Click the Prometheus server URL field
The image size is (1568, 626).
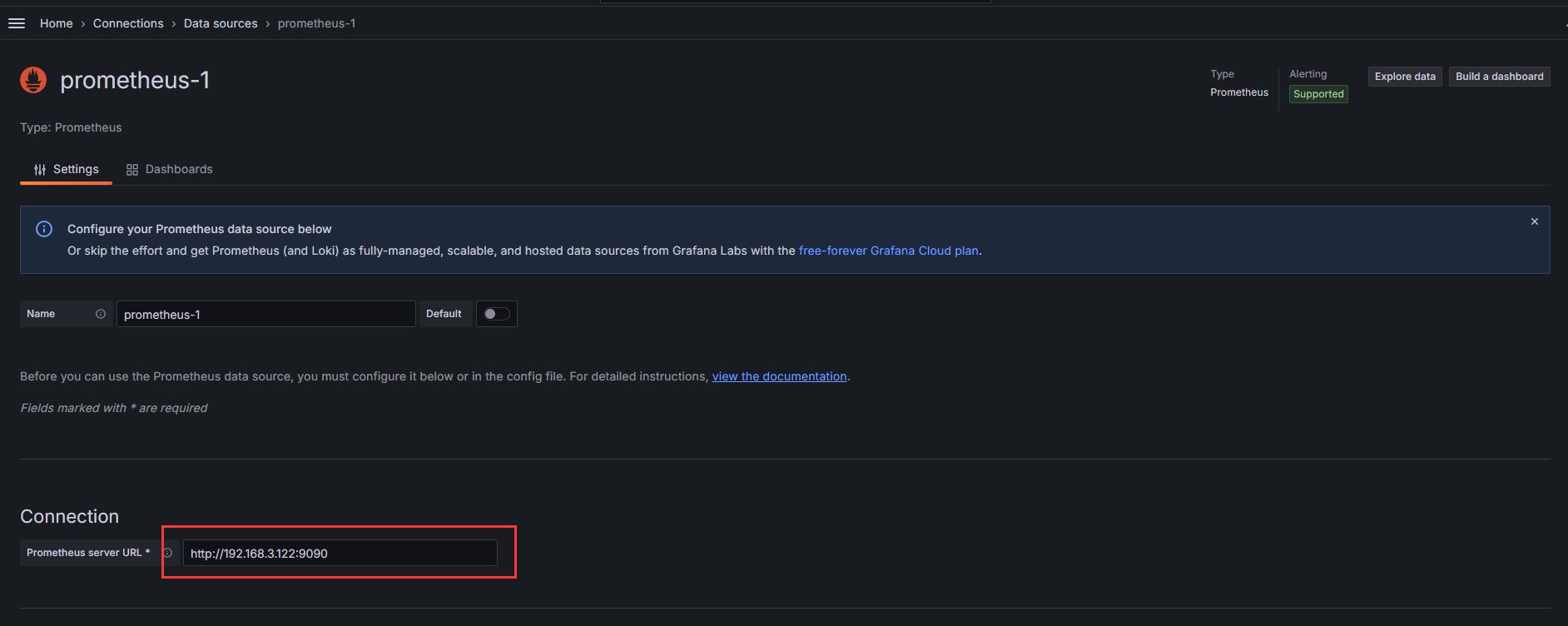340,553
